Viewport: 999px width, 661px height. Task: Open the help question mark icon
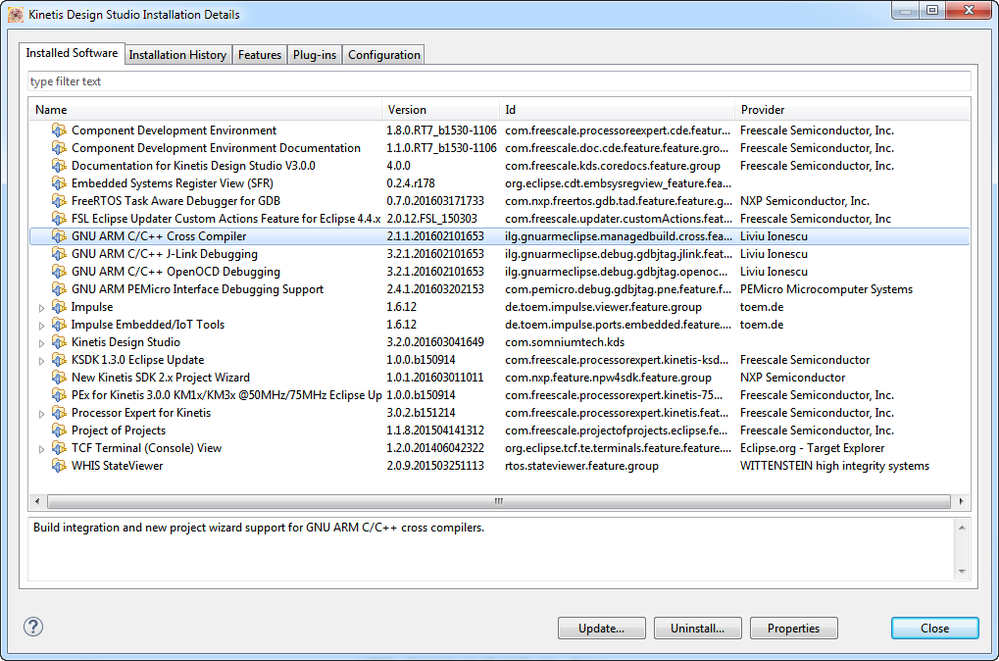[x=33, y=627]
